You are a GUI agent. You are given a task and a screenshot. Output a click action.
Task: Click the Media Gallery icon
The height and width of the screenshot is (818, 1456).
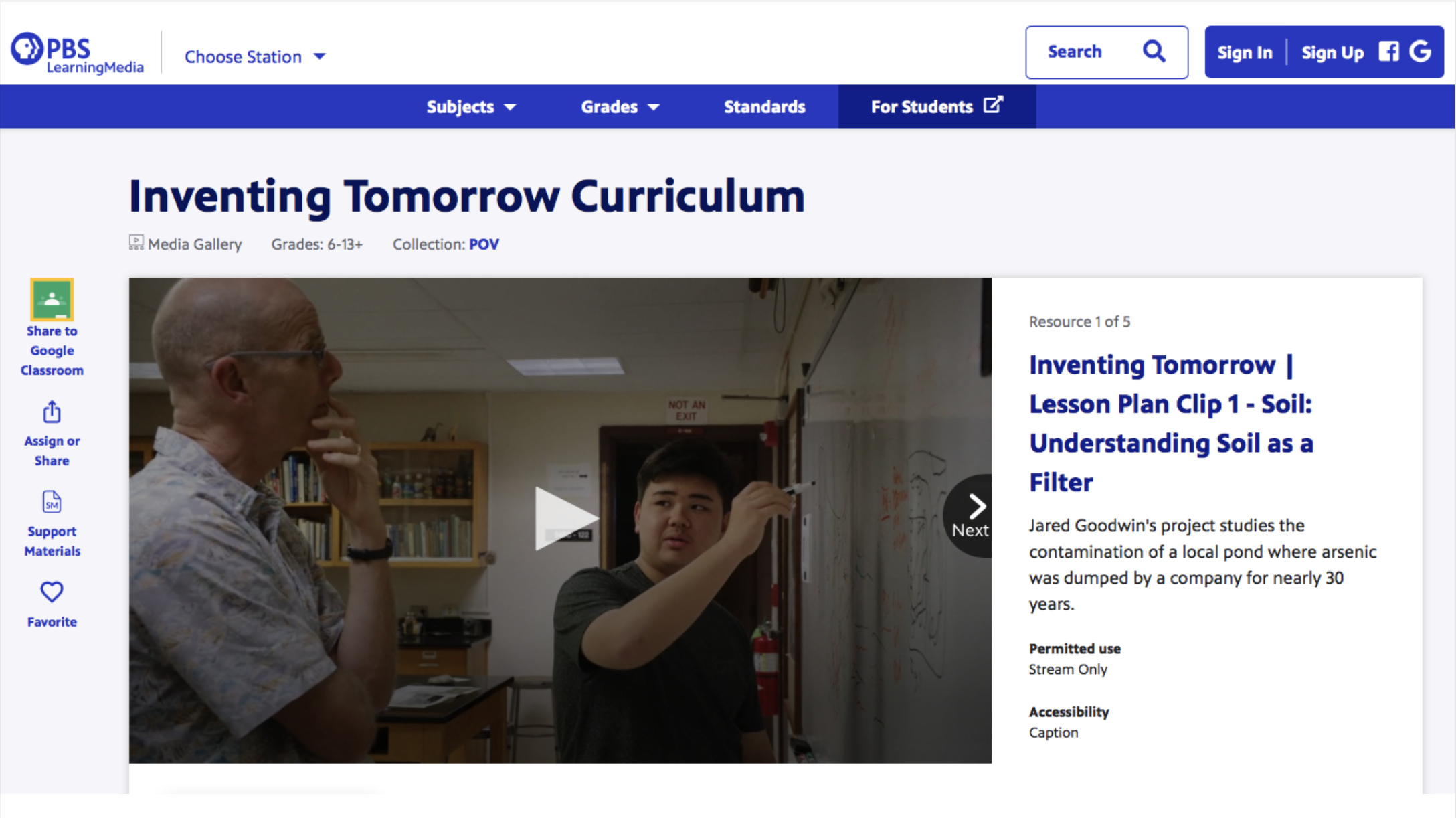tap(136, 243)
